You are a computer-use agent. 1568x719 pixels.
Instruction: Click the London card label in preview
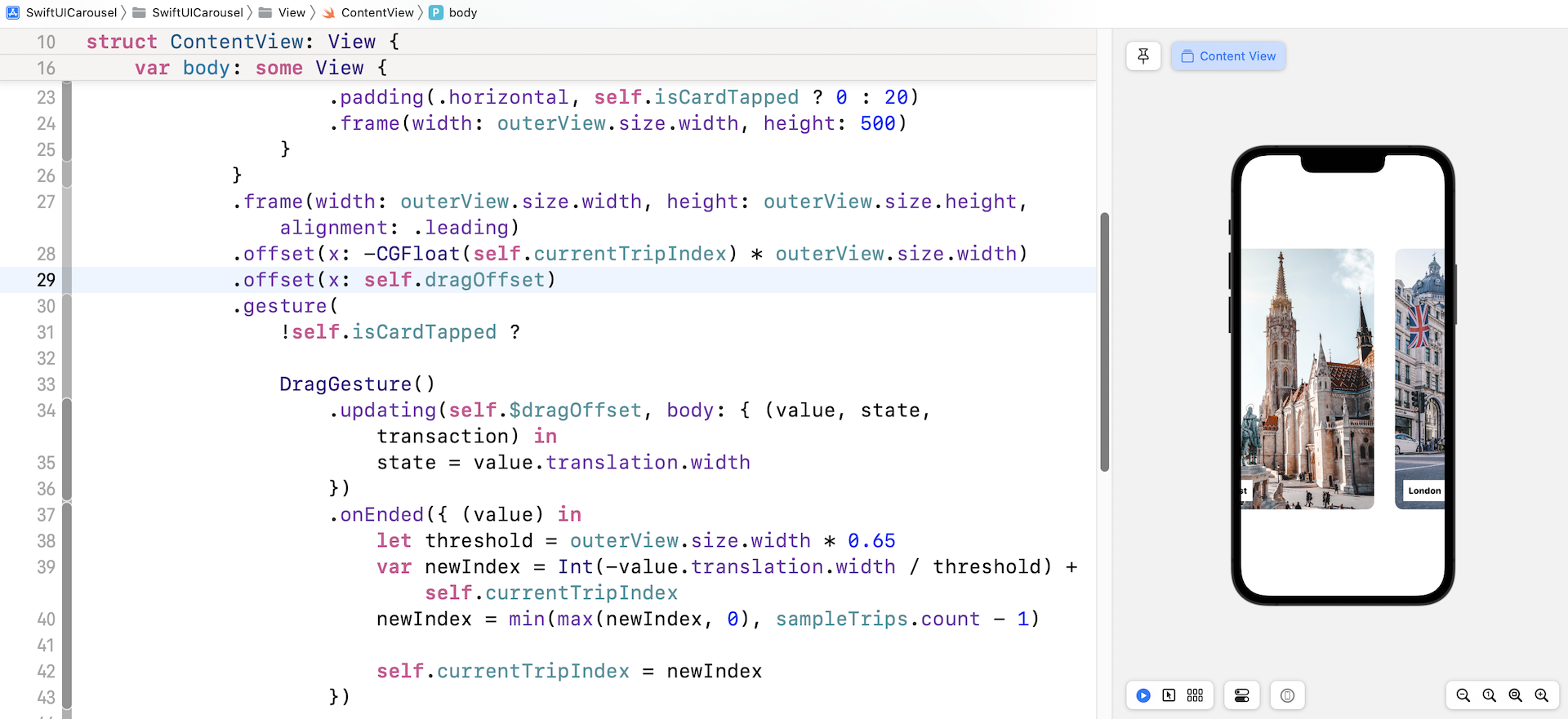pos(1424,490)
